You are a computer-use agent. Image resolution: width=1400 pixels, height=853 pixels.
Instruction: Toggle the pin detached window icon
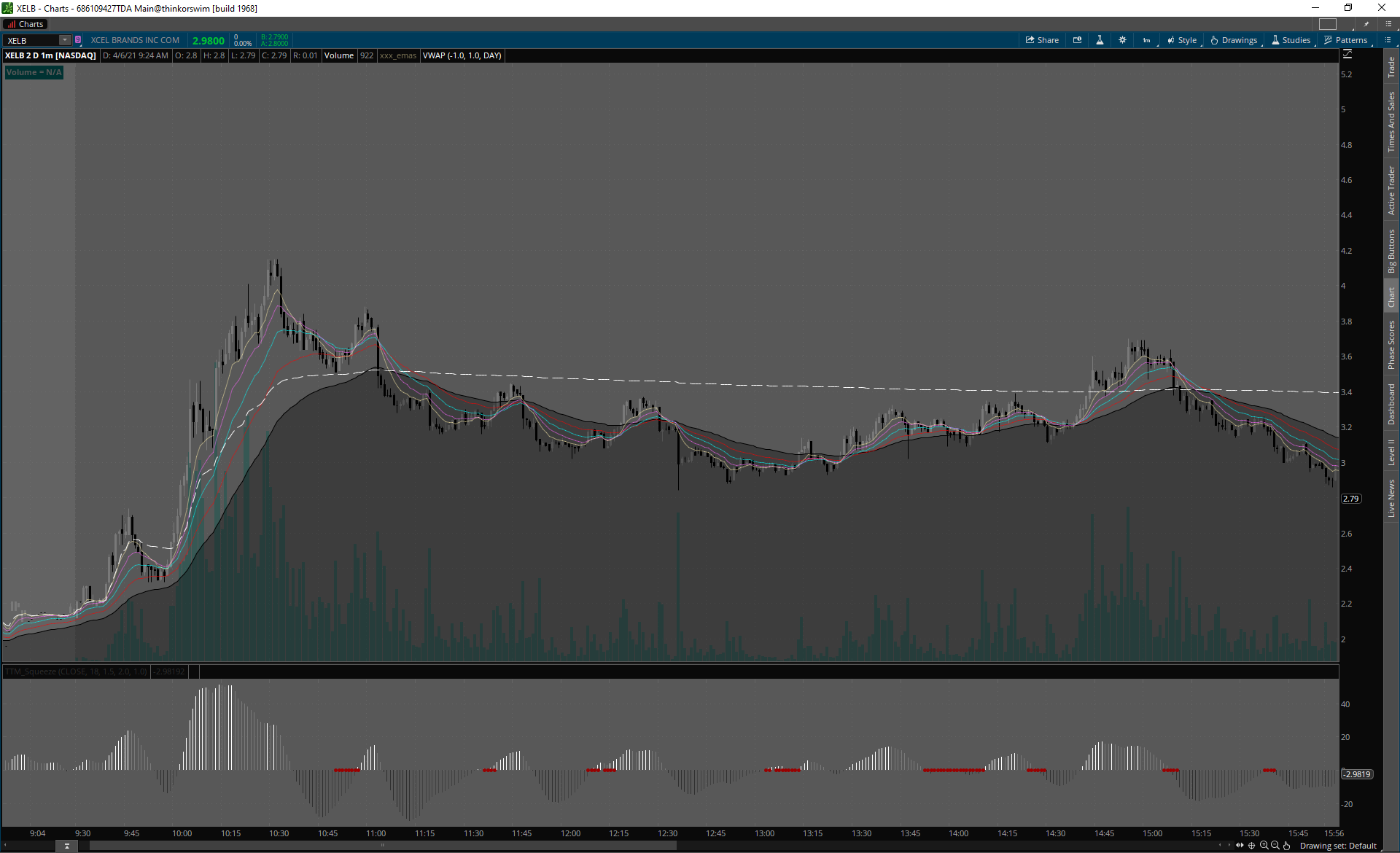point(1366,24)
